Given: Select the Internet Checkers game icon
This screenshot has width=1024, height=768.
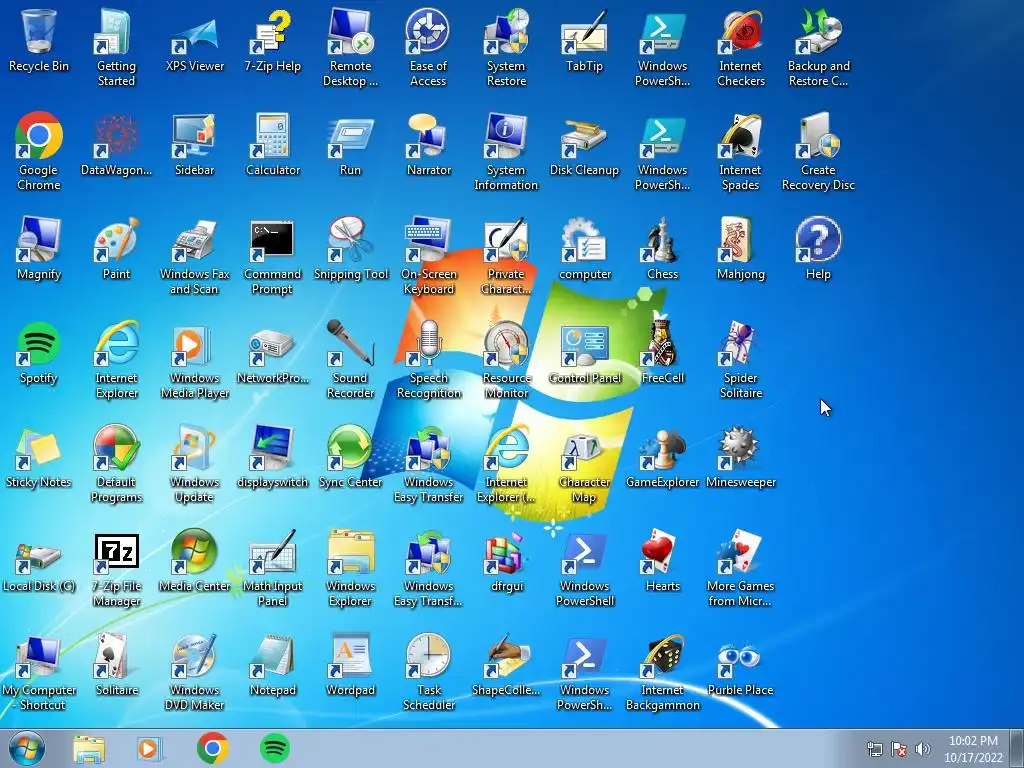Looking at the screenshot, I should (741, 47).
